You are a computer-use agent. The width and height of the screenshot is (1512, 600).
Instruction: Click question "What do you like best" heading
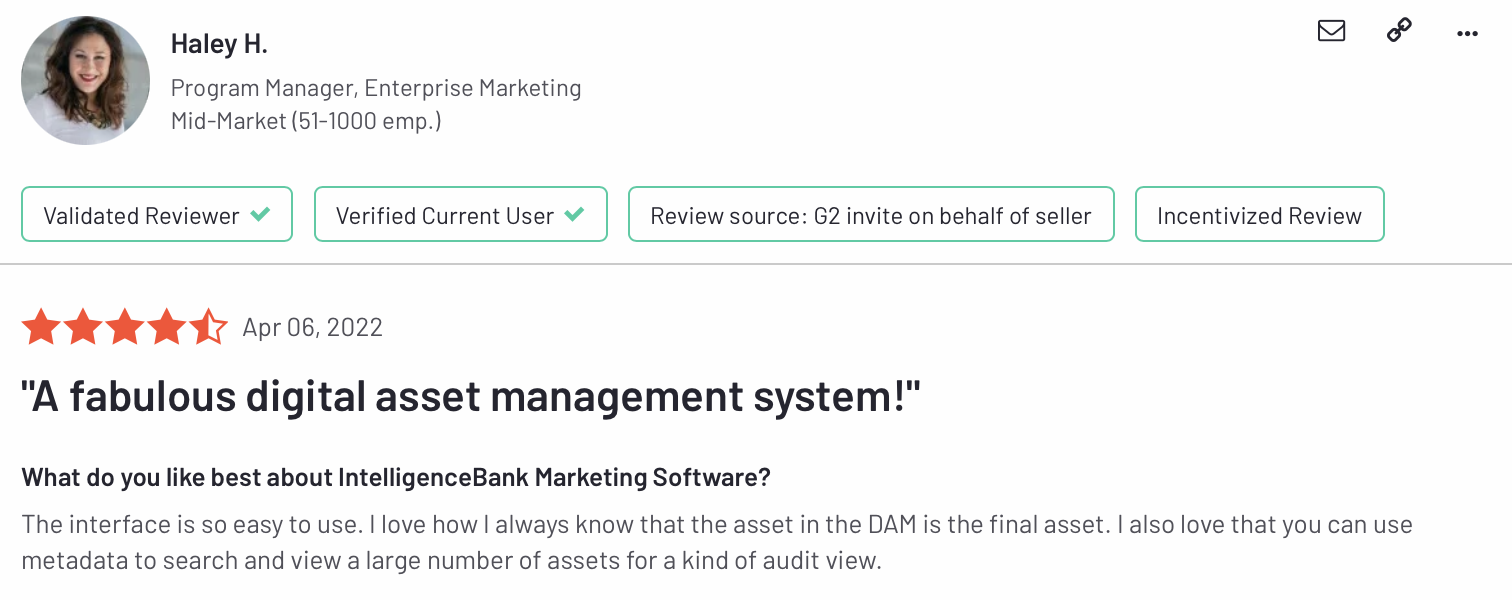(x=396, y=477)
